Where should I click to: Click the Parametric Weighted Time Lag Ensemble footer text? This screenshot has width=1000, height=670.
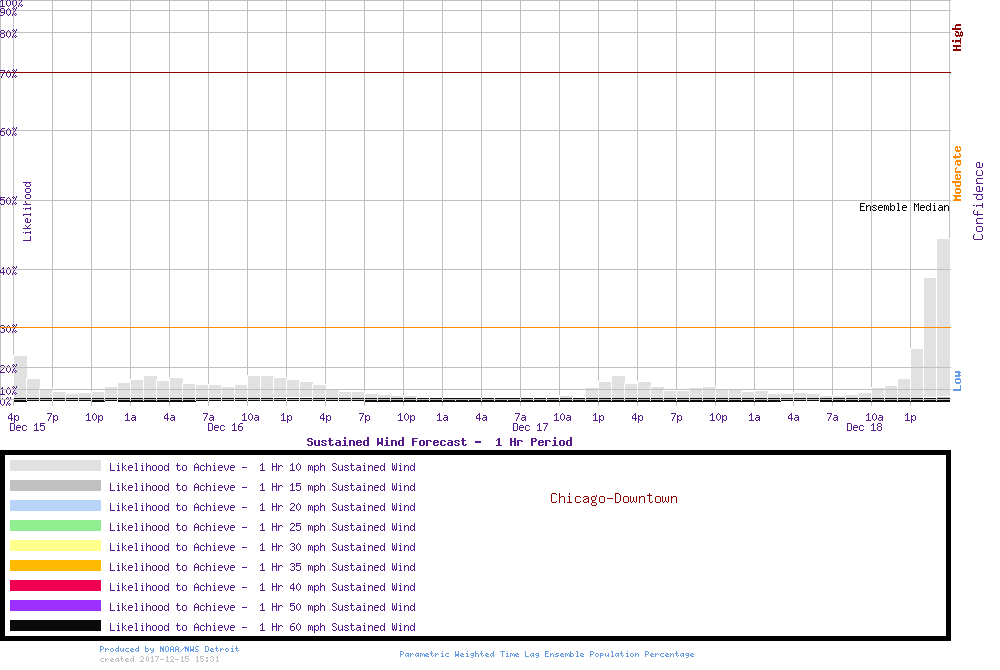[546, 654]
